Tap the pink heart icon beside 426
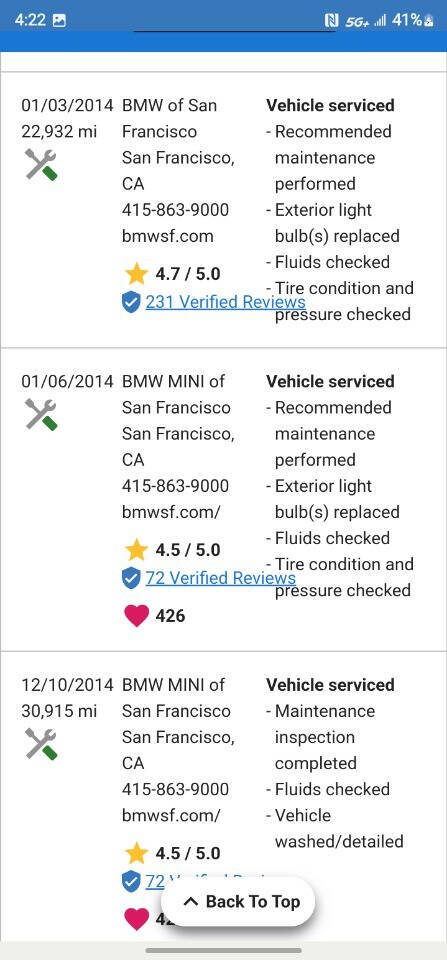 point(137,616)
